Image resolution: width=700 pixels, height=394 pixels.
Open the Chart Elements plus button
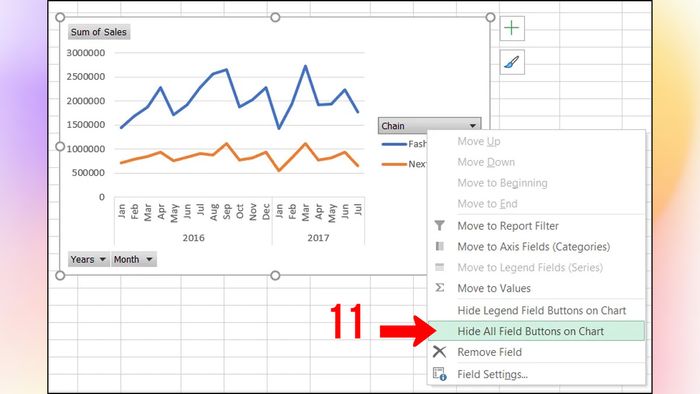click(x=512, y=28)
